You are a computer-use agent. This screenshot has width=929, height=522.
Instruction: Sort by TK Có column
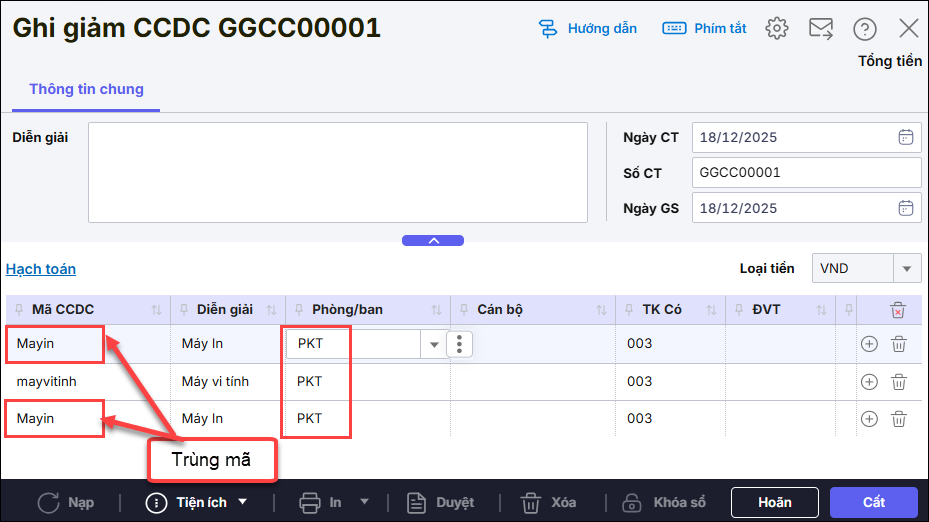tap(712, 310)
